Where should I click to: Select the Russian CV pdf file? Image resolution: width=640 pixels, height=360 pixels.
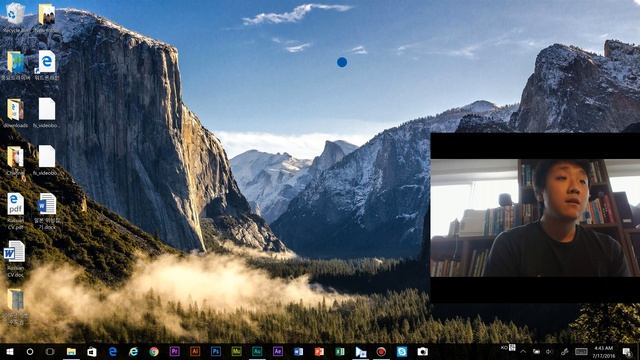click(16, 211)
